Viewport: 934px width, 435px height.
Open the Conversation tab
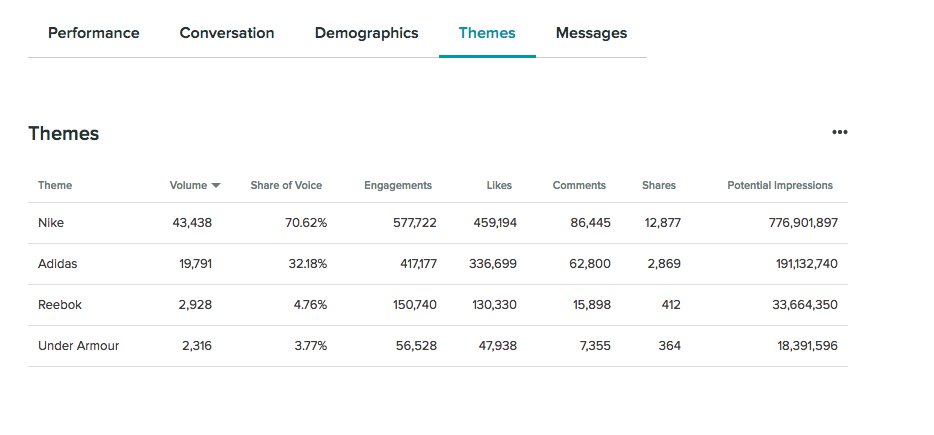[x=227, y=33]
